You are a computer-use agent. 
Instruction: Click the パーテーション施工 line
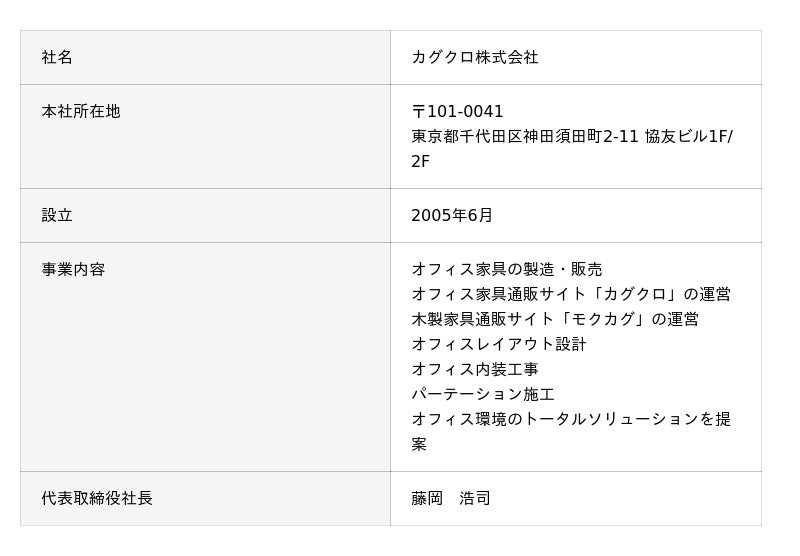483,395
